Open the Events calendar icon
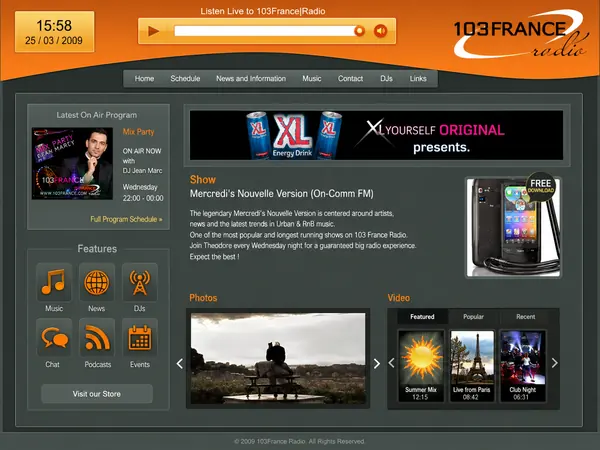This screenshot has width=600, height=450. (x=140, y=338)
